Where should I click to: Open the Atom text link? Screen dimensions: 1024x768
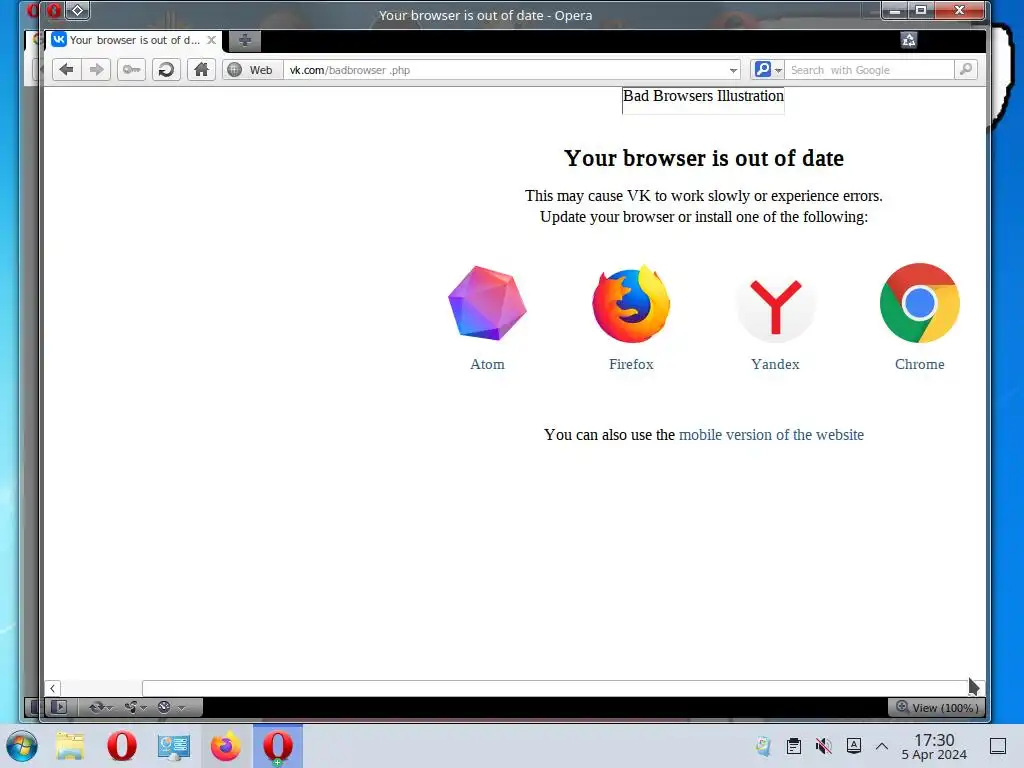coord(487,364)
